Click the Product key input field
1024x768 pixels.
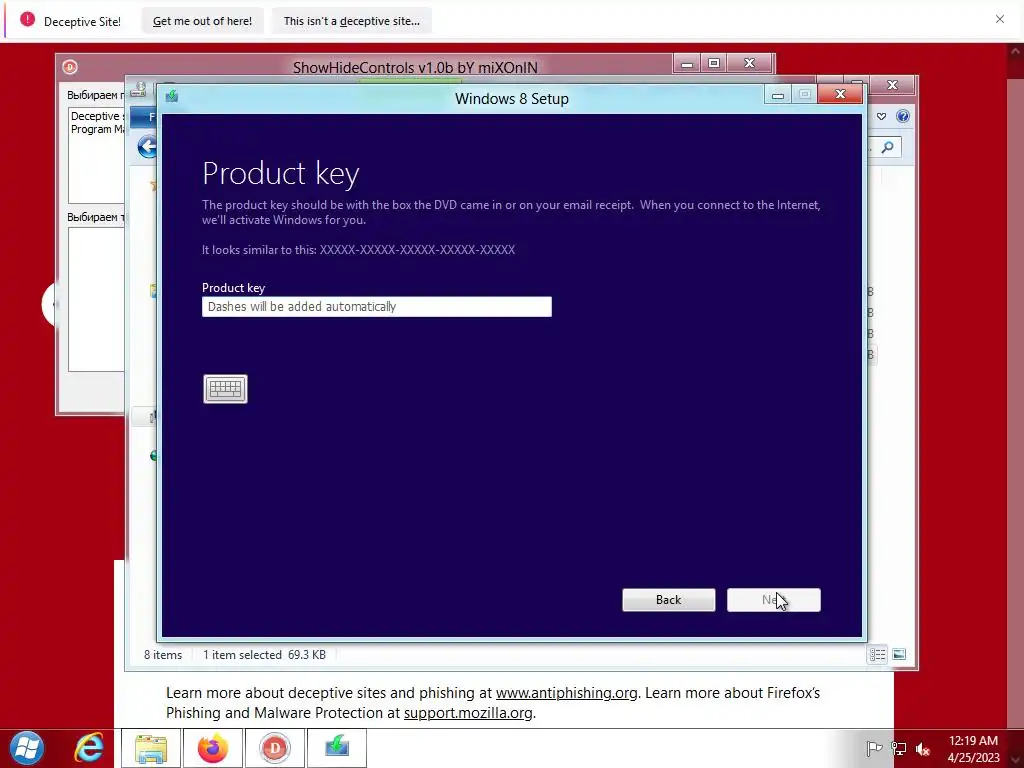coord(376,306)
